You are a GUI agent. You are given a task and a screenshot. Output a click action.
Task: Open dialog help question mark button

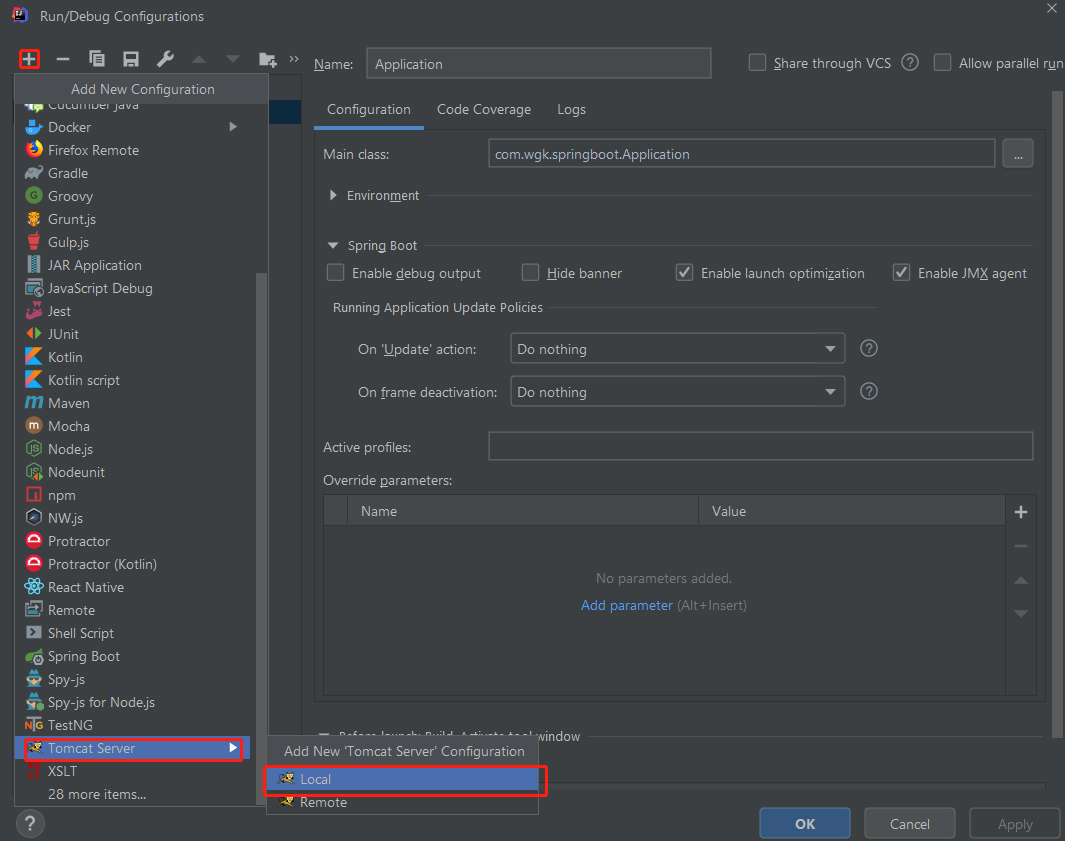point(30,824)
